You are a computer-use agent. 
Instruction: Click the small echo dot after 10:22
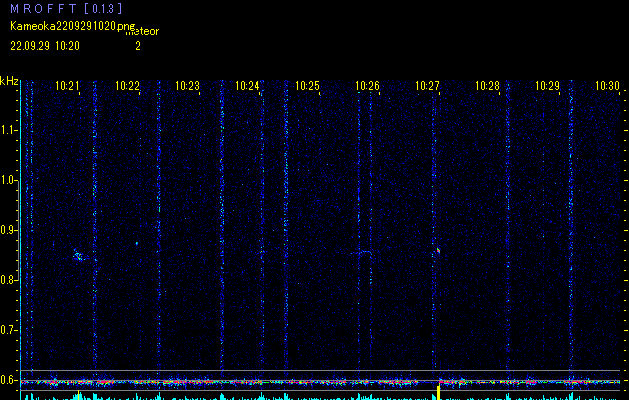click(137, 243)
